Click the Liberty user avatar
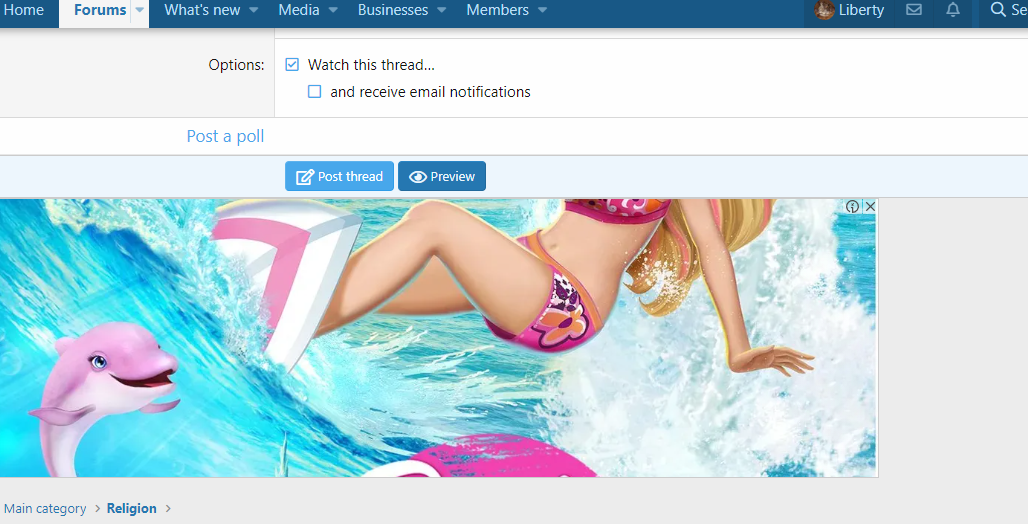Viewport: 1028px width, 524px height. pos(824,10)
